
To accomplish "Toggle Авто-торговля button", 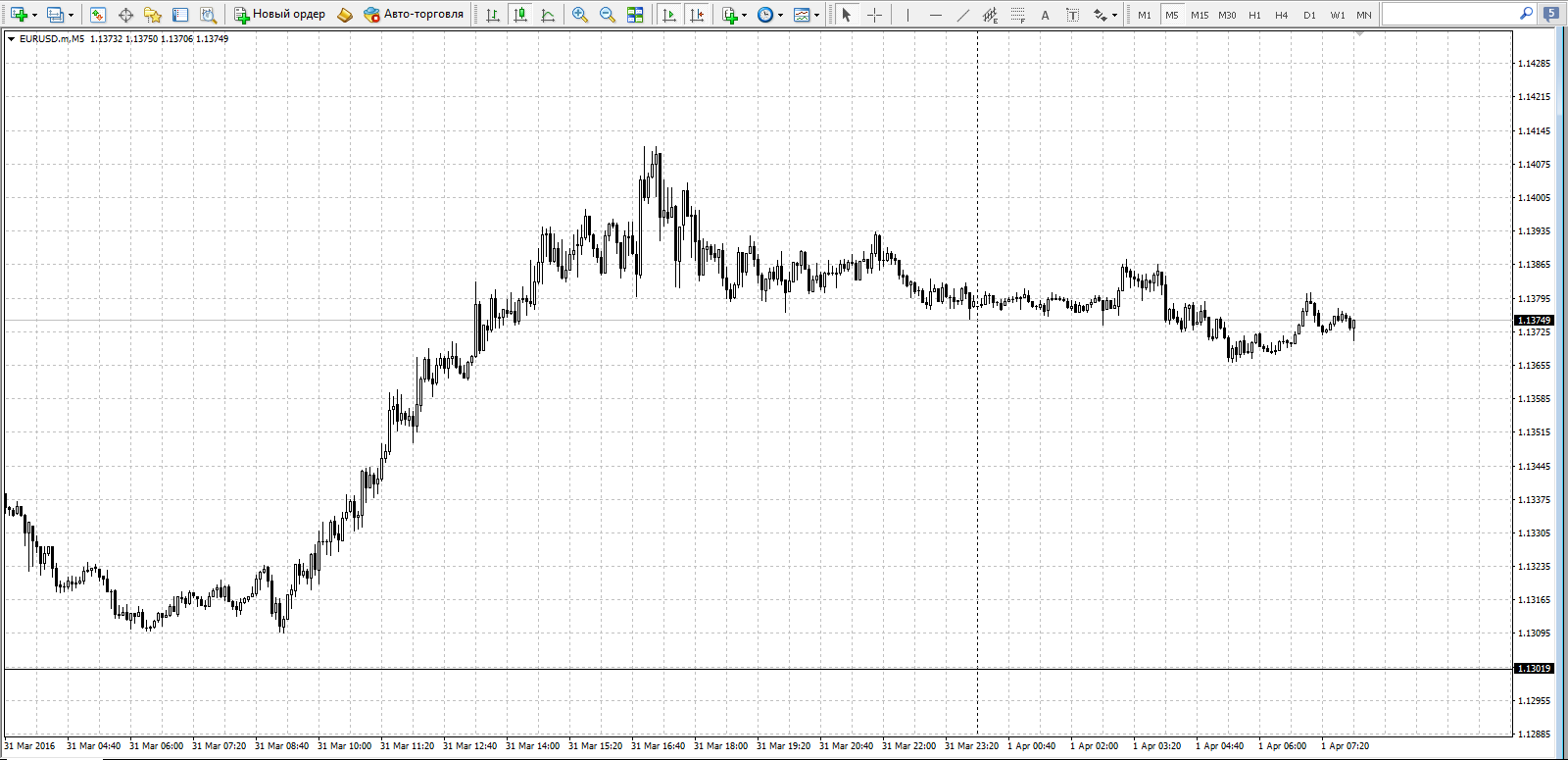I will coord(413,15).
